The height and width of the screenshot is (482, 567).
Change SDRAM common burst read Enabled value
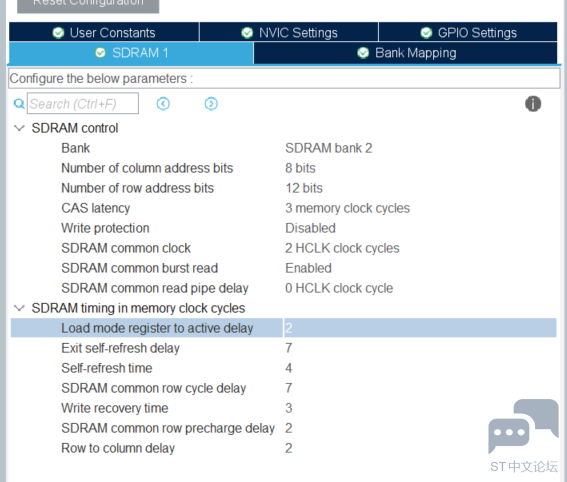[x=308, y=268]
